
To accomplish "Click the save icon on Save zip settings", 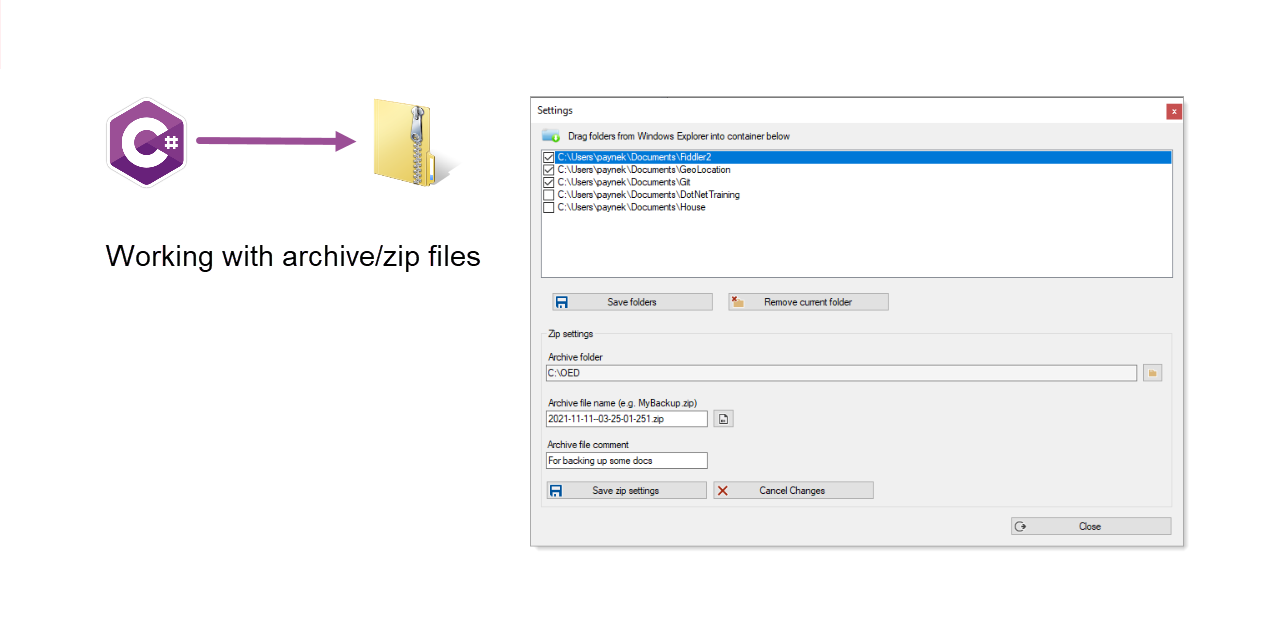I will point(556,490).
